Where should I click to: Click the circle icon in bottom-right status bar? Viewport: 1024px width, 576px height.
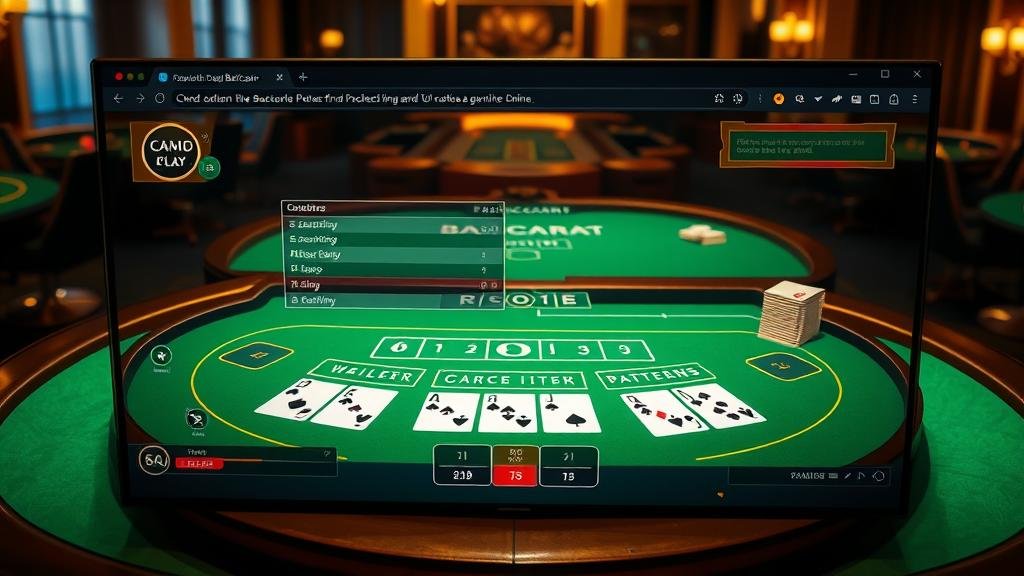pos(879,476)
